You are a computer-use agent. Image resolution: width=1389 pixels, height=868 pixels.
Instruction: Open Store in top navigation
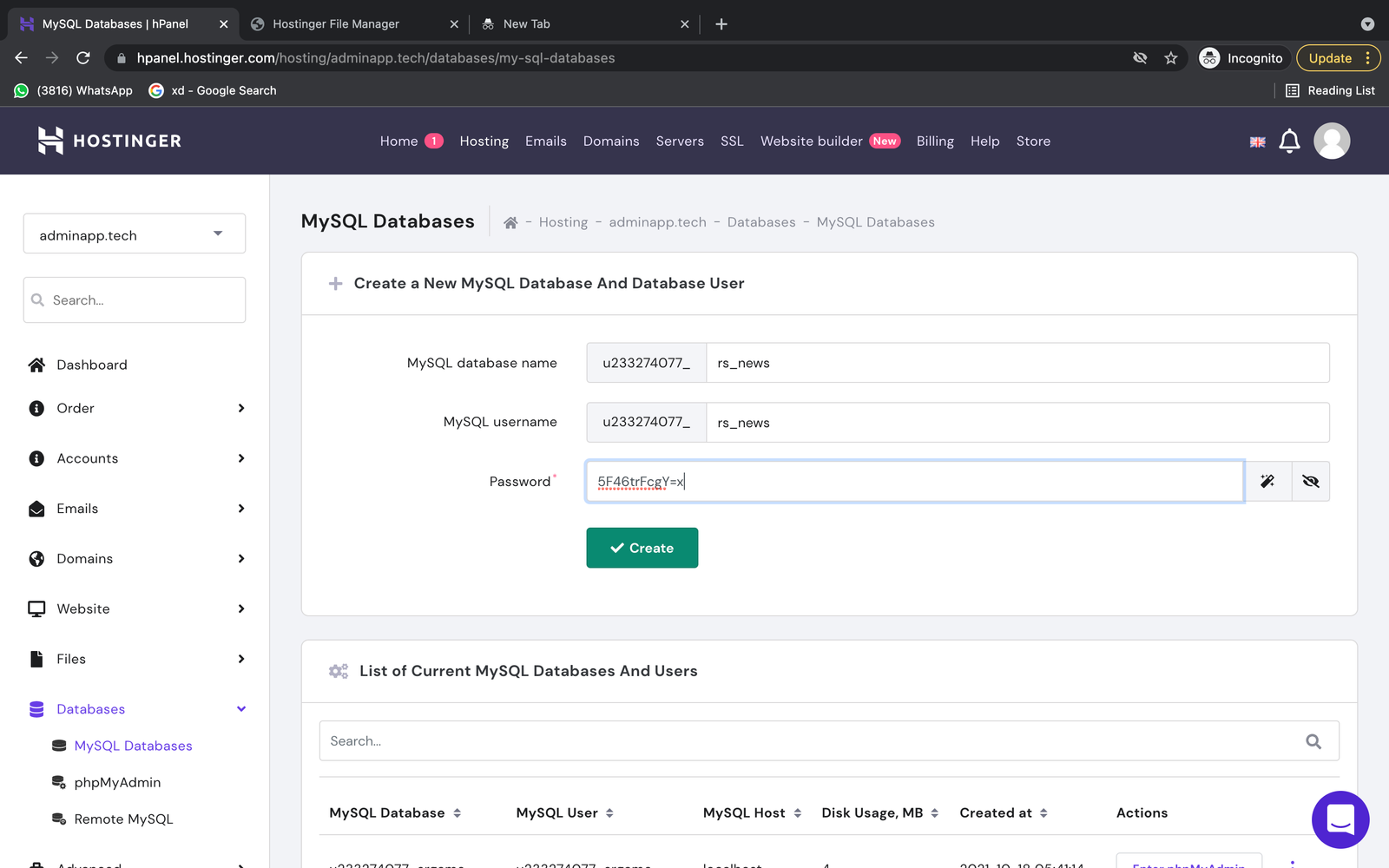pos(1033,141)
